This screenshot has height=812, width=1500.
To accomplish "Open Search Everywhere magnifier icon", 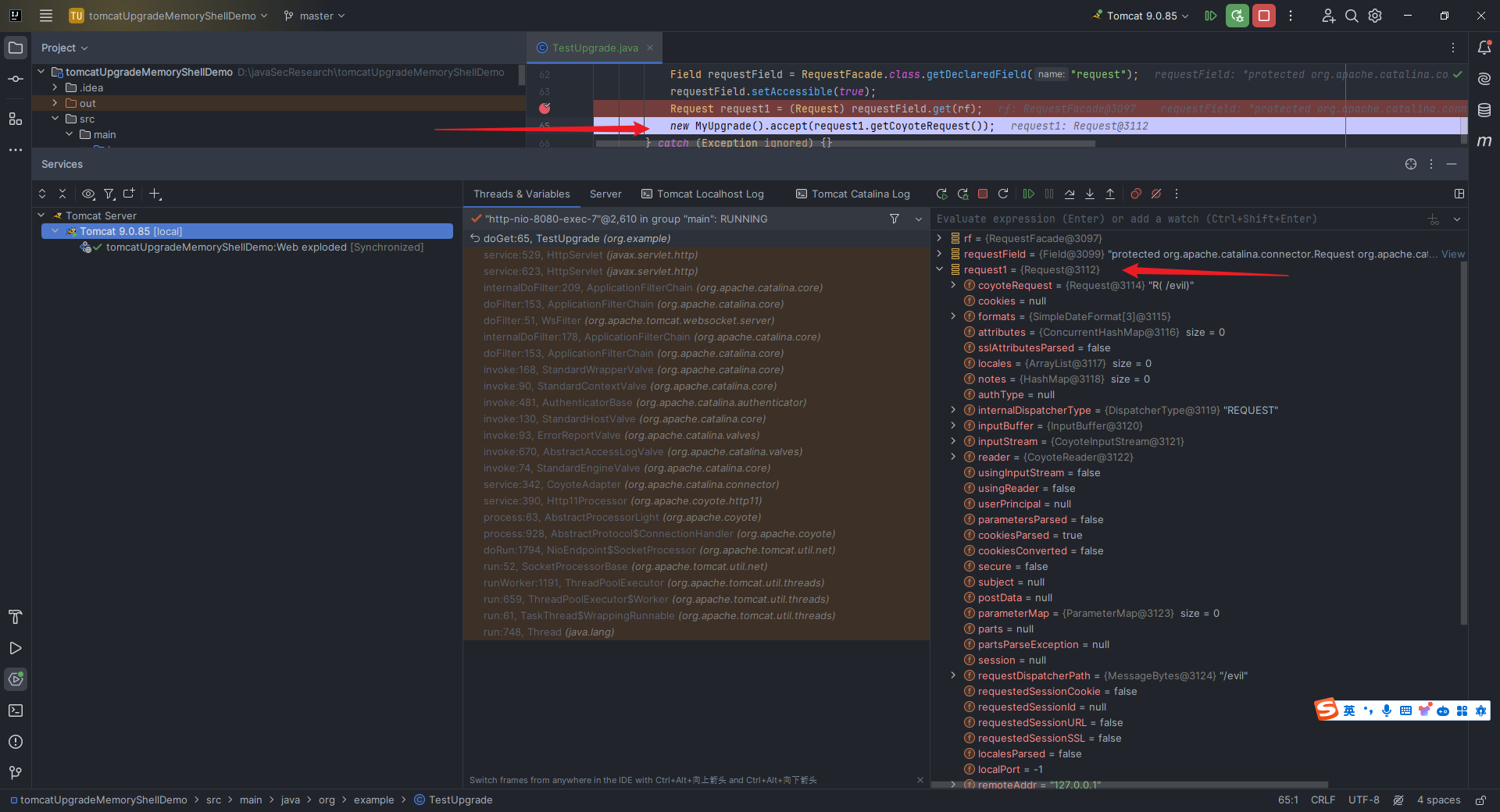I will [1352, 16].
